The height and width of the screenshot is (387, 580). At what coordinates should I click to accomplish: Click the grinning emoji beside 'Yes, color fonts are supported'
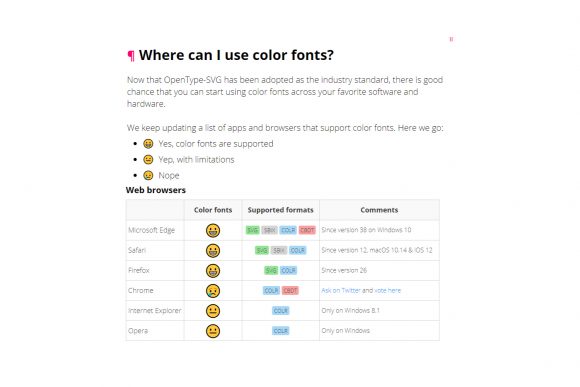coord(148,144)
